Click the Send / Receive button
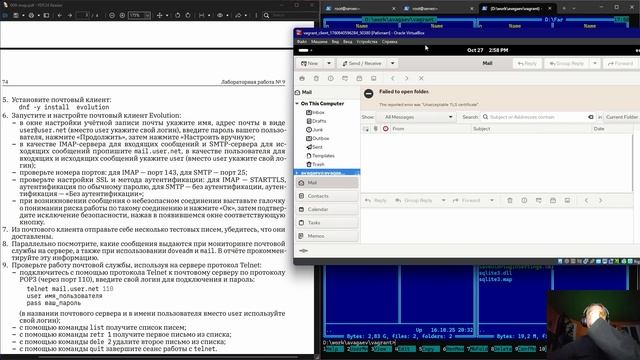Image resolution: width=640 pixels, height=360 pixels. (362, 63)
